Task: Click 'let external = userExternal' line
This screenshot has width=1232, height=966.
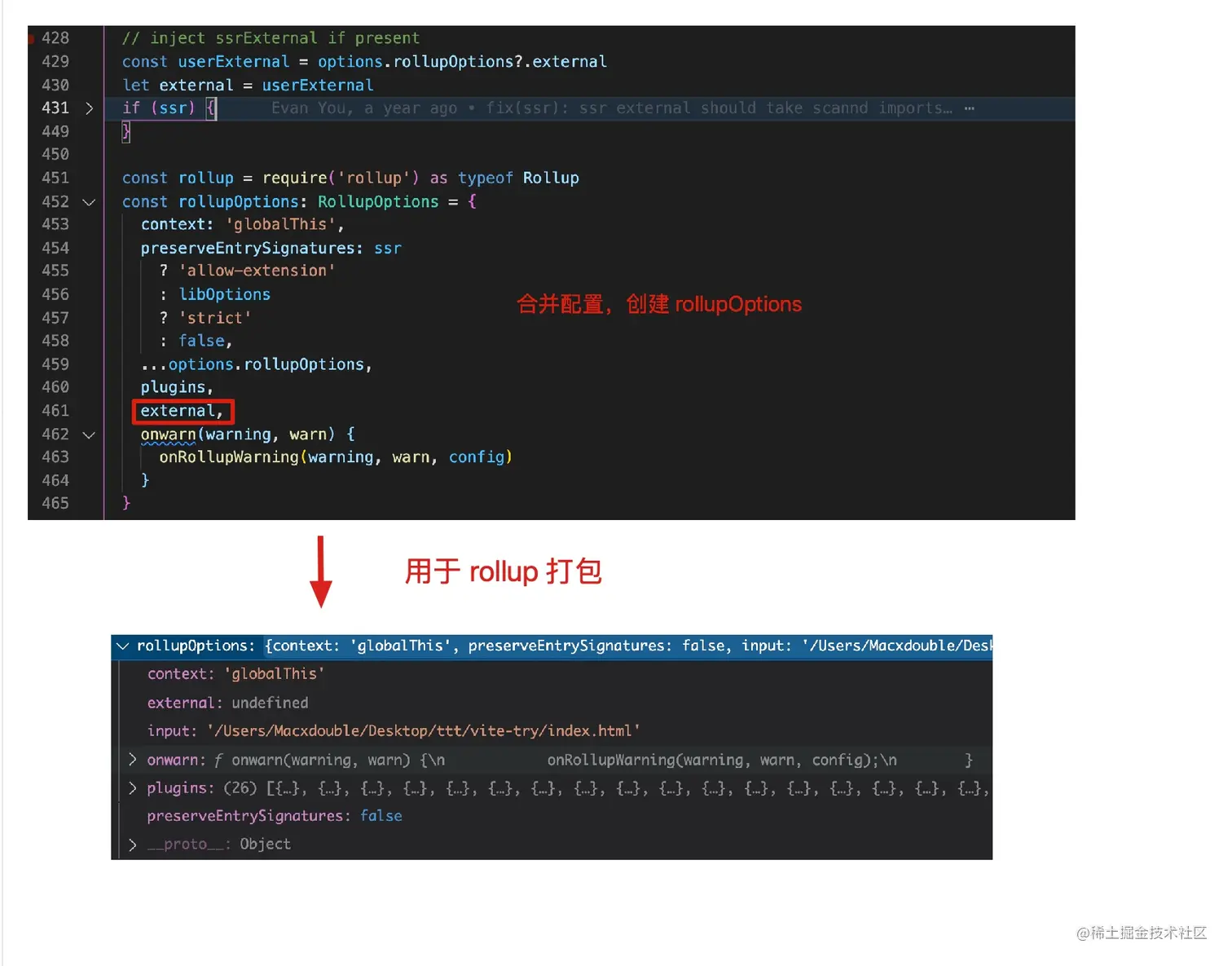Action: tap(248, 86)
